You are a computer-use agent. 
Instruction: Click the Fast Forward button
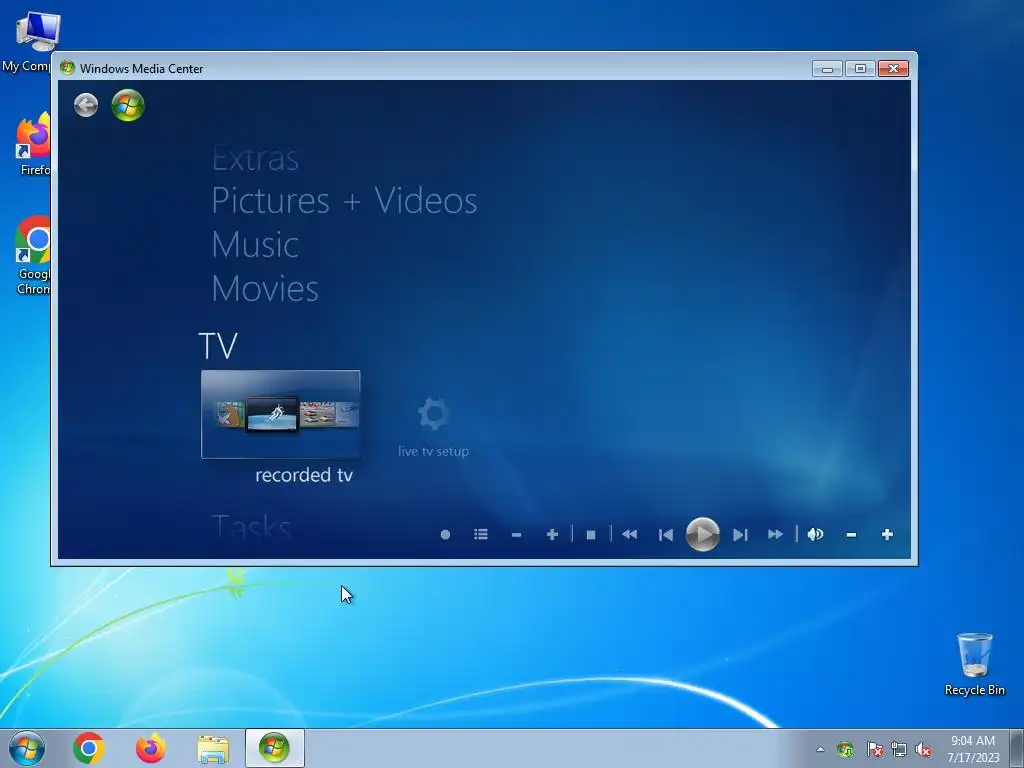coord(775,535)
